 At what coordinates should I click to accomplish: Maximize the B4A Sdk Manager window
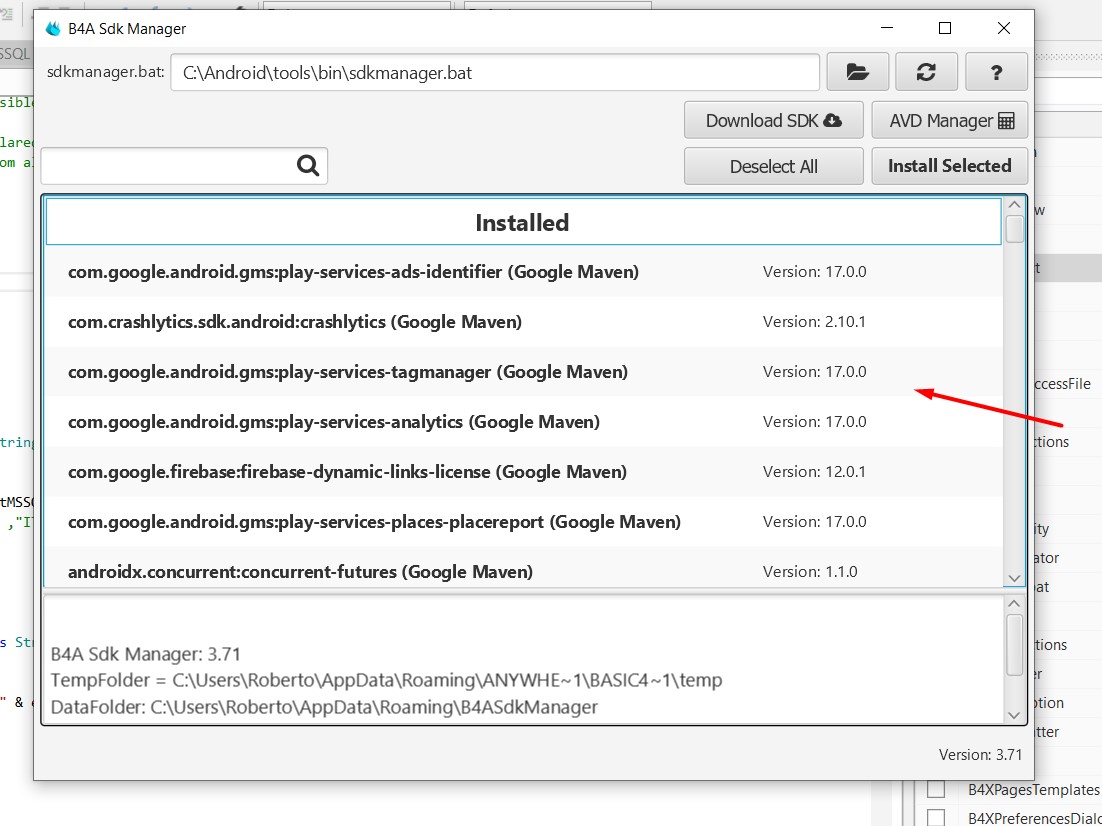coord(945,28)
